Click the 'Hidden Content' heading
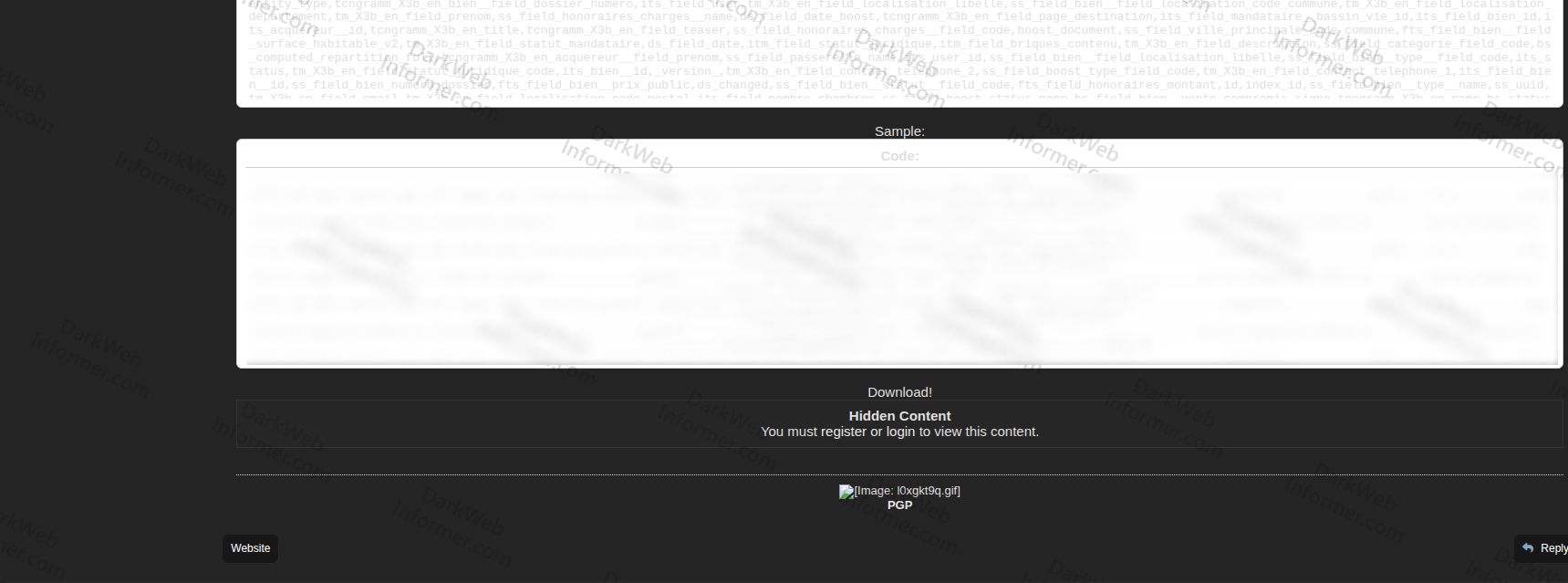Image resolution: width=1568 pixels, height=583 pixels. pos(899,416)
